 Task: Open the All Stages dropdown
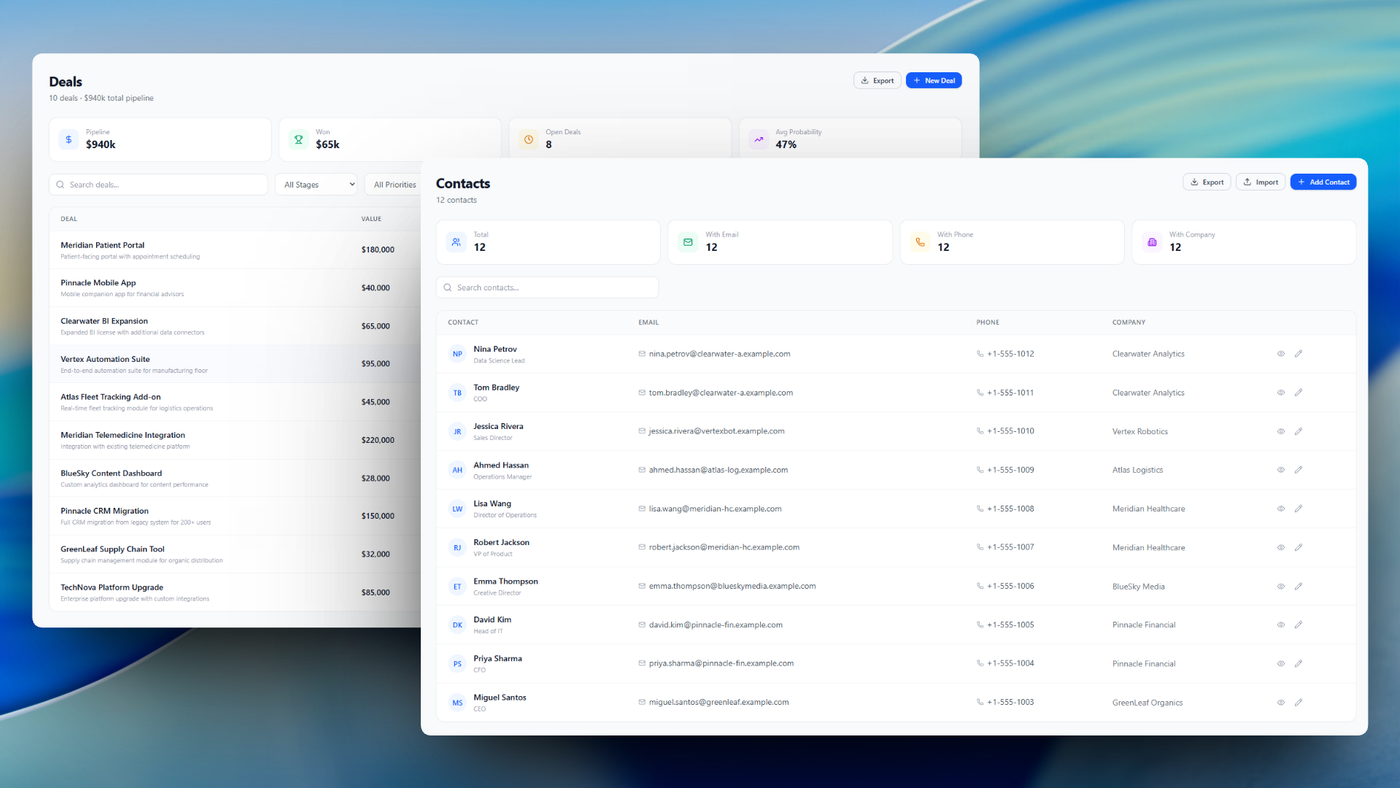(x=316, y=184)
